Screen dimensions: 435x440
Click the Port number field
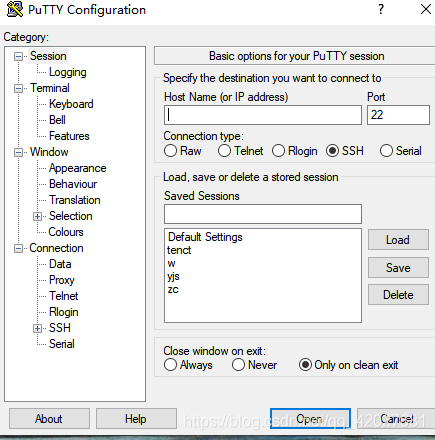tap(398, 115)
